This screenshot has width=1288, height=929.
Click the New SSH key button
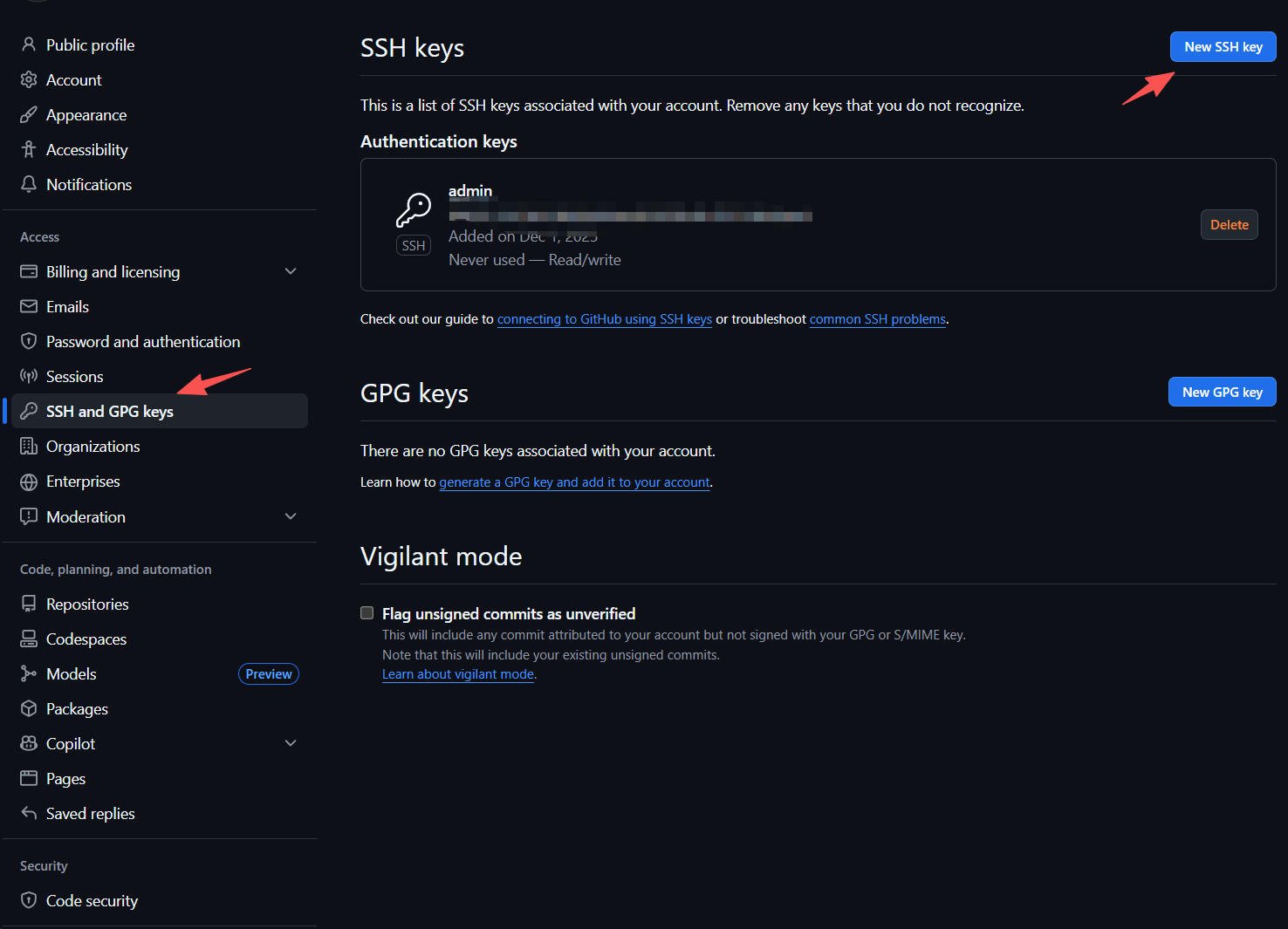click(x=1223, y=47)
